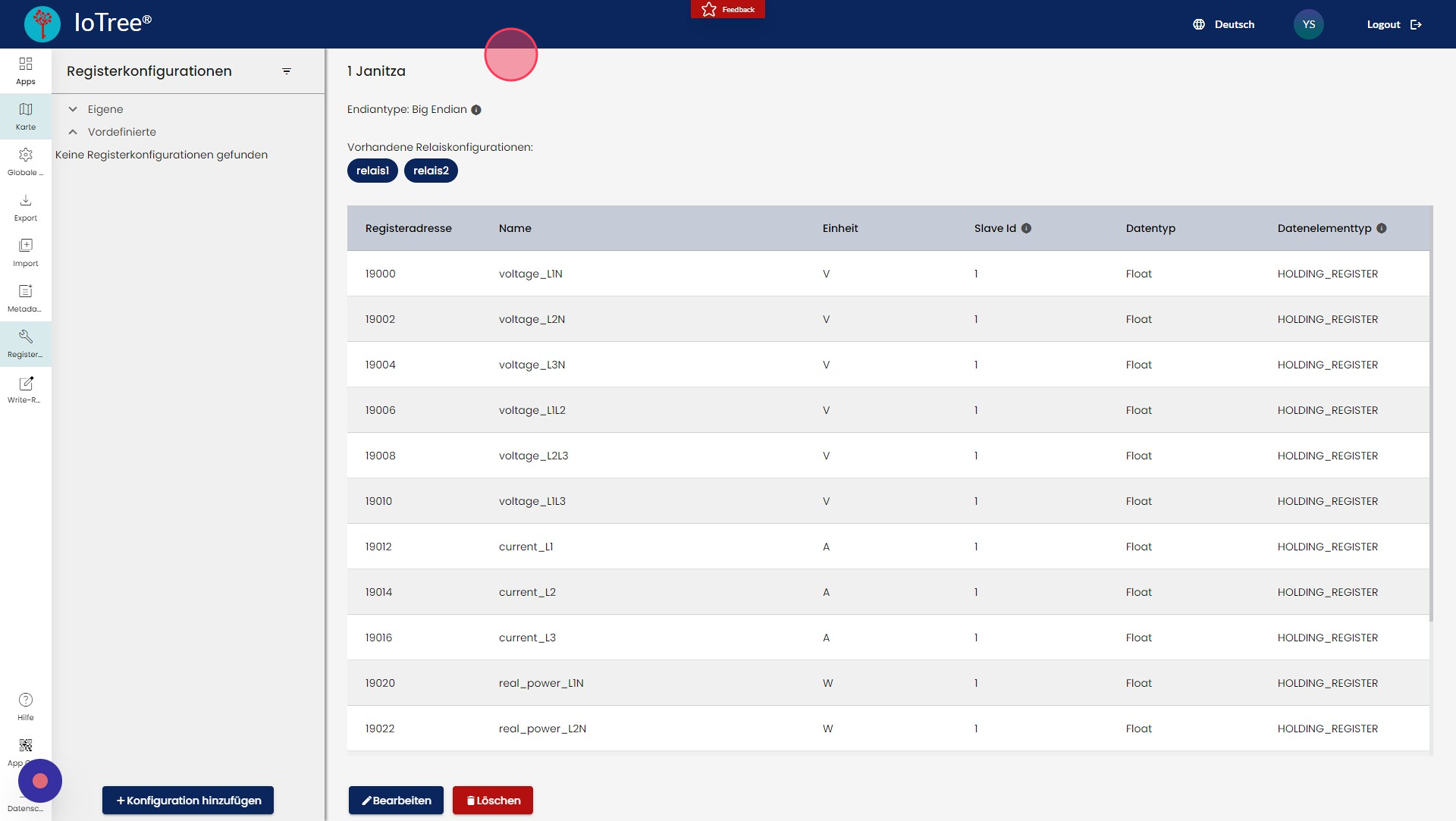Viewport: 1456px width, 821px height.
Task: Click the red Löschen button
Action: pos(493,801)
